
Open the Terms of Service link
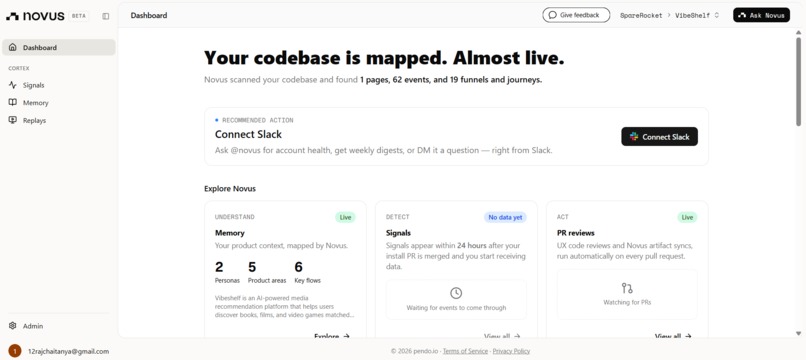(465, 351)
